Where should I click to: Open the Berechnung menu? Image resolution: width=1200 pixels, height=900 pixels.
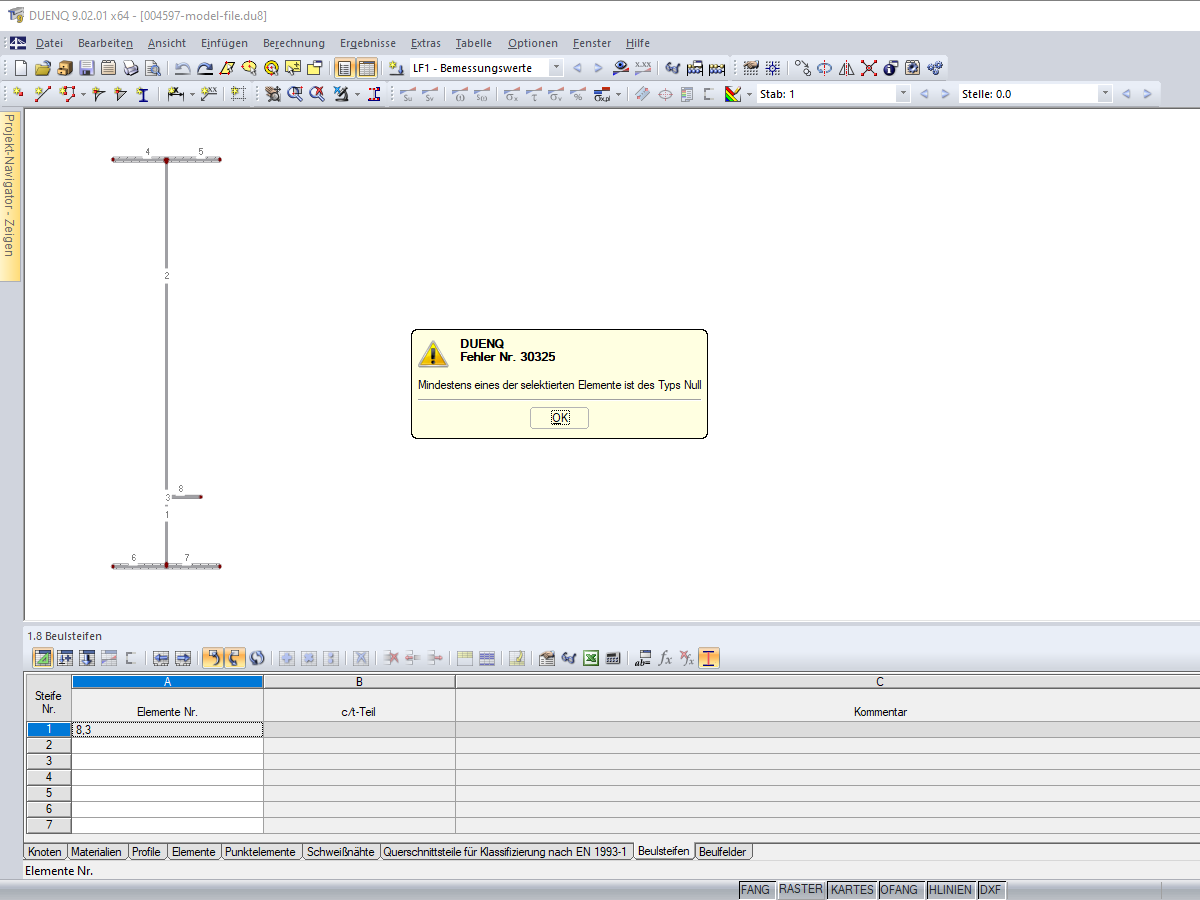[294, 43]
